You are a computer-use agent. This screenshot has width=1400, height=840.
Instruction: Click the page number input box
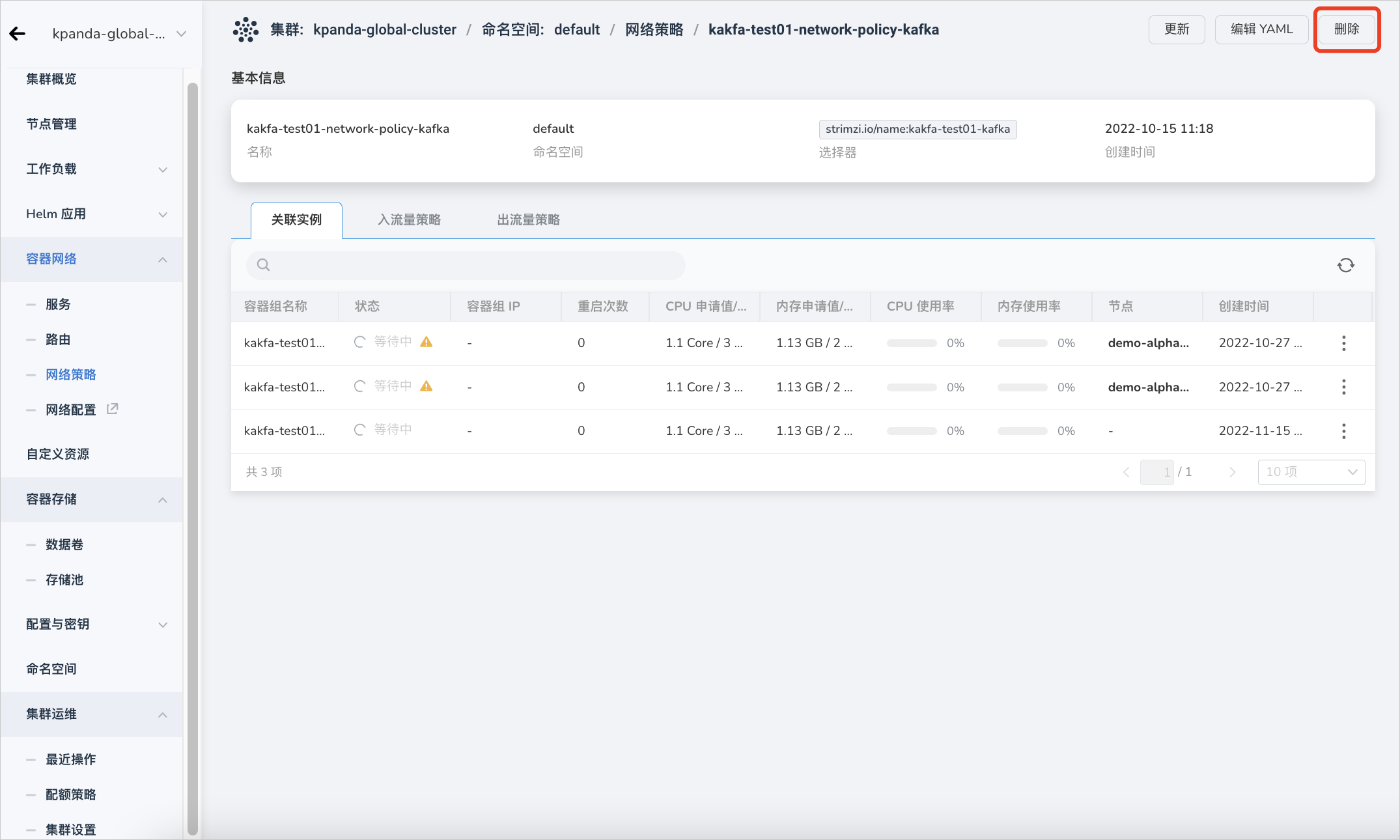click(1157, 472)
